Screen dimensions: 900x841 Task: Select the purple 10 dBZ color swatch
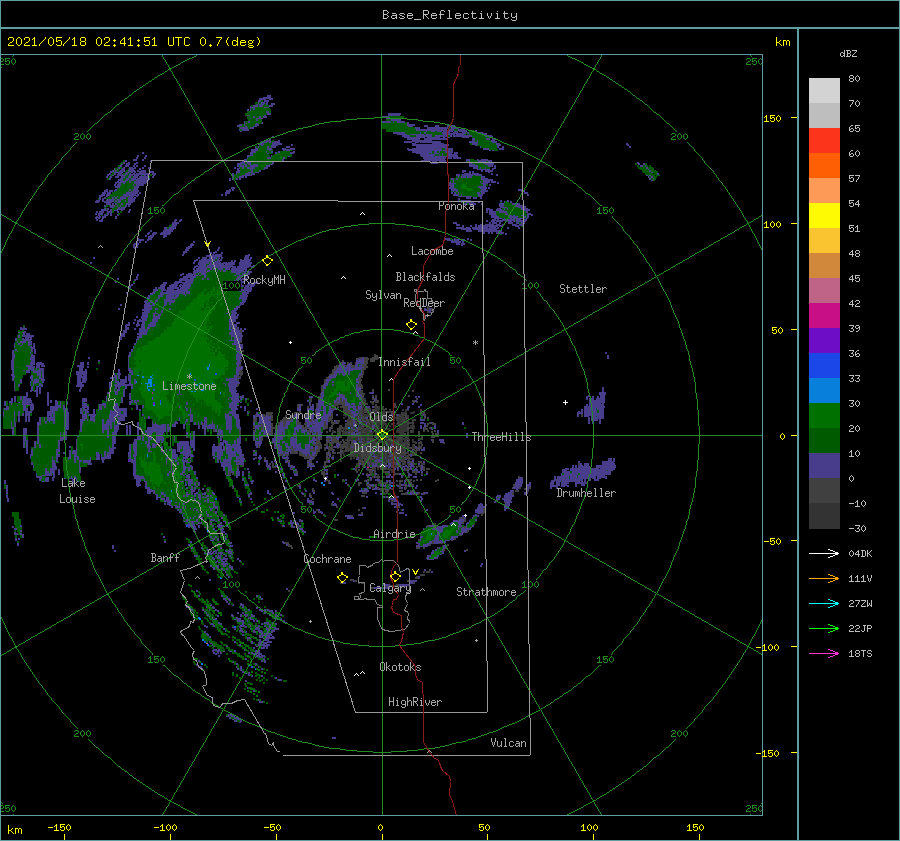[824, 465]
